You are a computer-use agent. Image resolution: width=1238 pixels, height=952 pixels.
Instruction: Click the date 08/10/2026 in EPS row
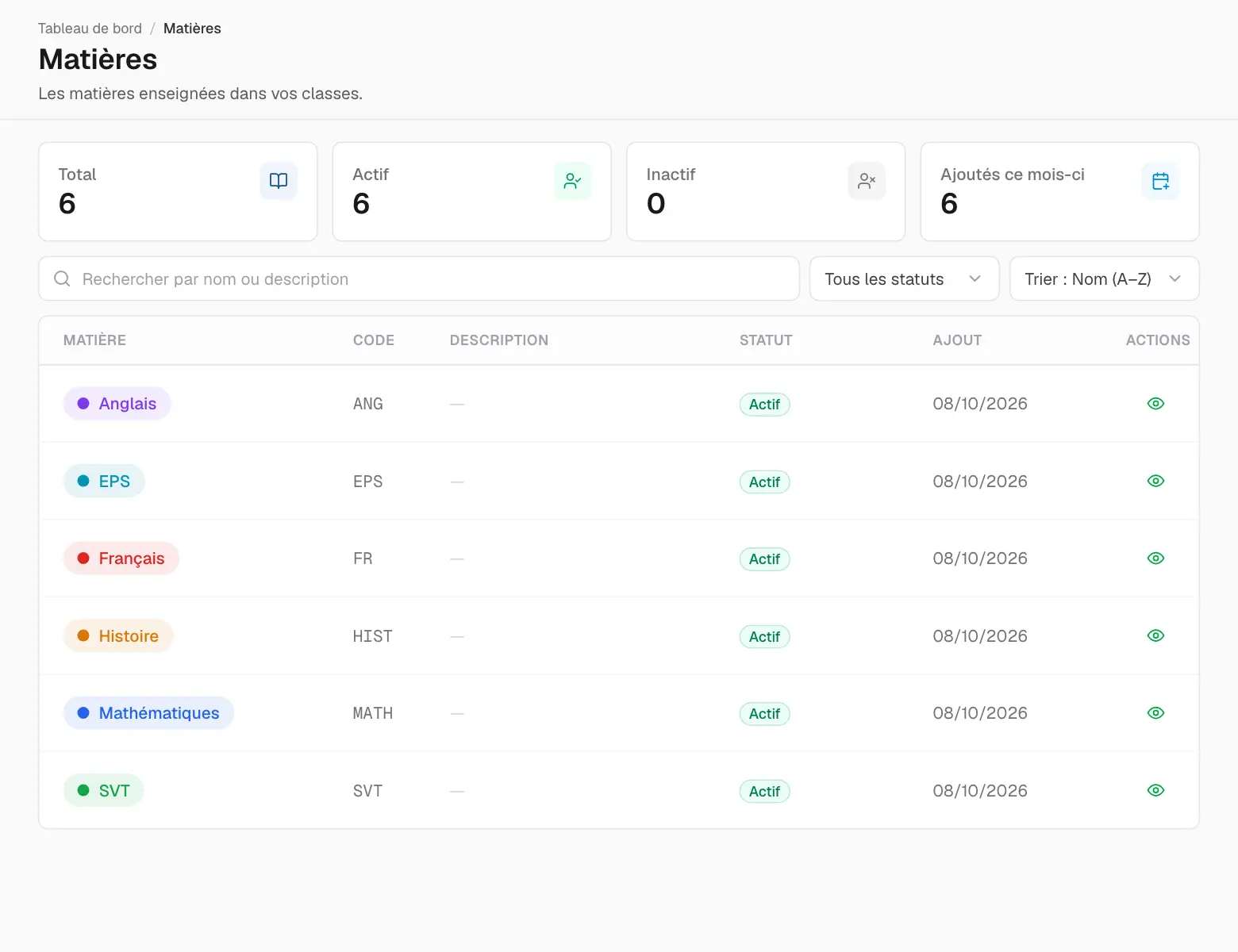[980, 482]
